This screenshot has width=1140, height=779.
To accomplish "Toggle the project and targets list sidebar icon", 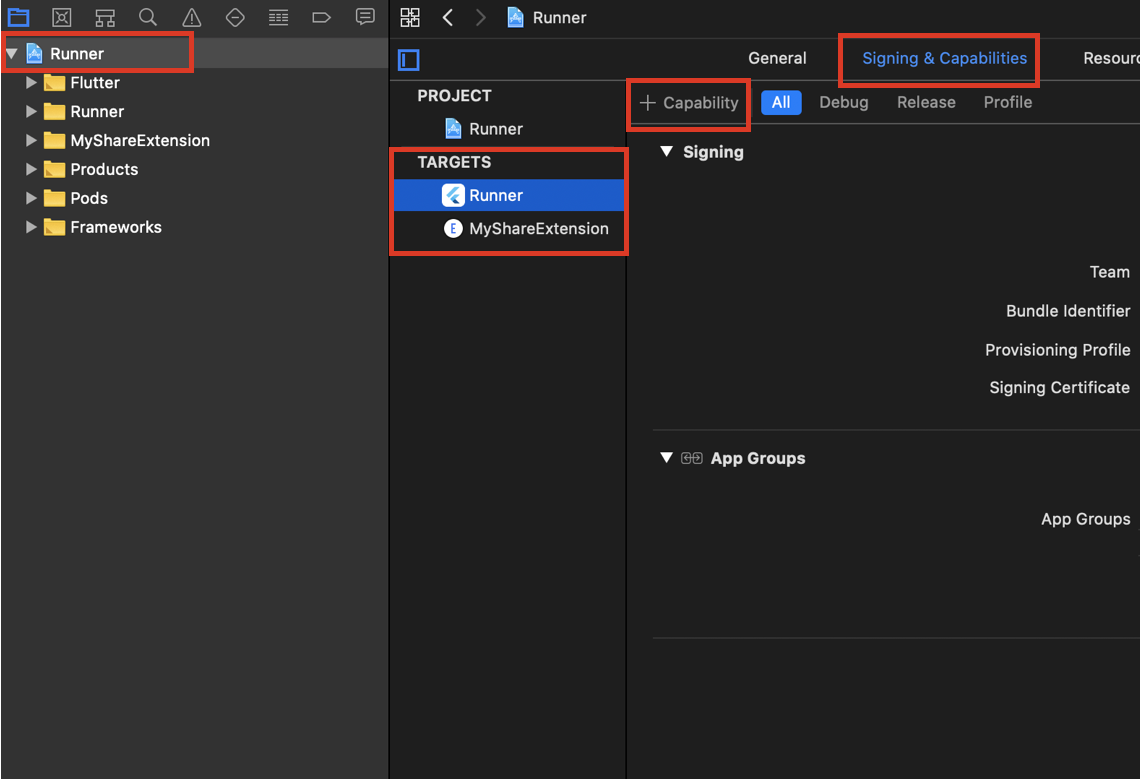I will (x=409, y=60).
